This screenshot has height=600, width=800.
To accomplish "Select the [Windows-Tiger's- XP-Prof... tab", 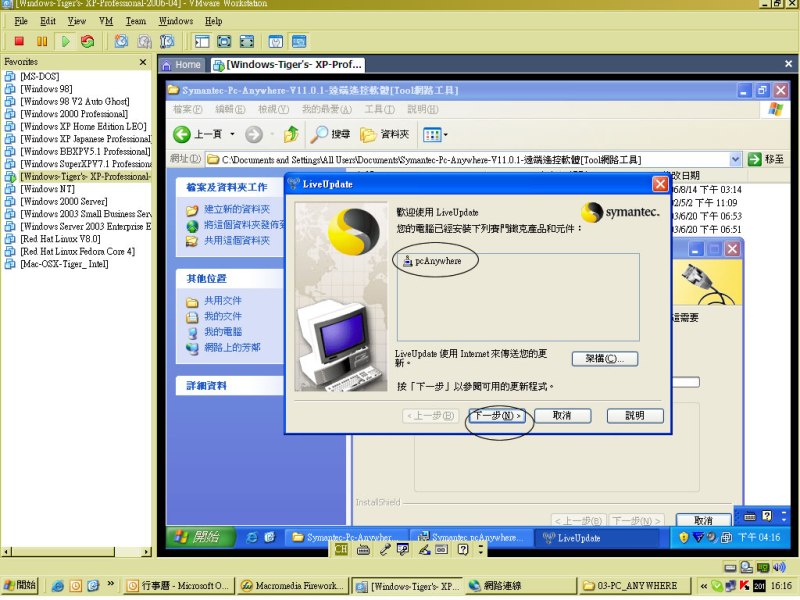I will coord(288,65).
